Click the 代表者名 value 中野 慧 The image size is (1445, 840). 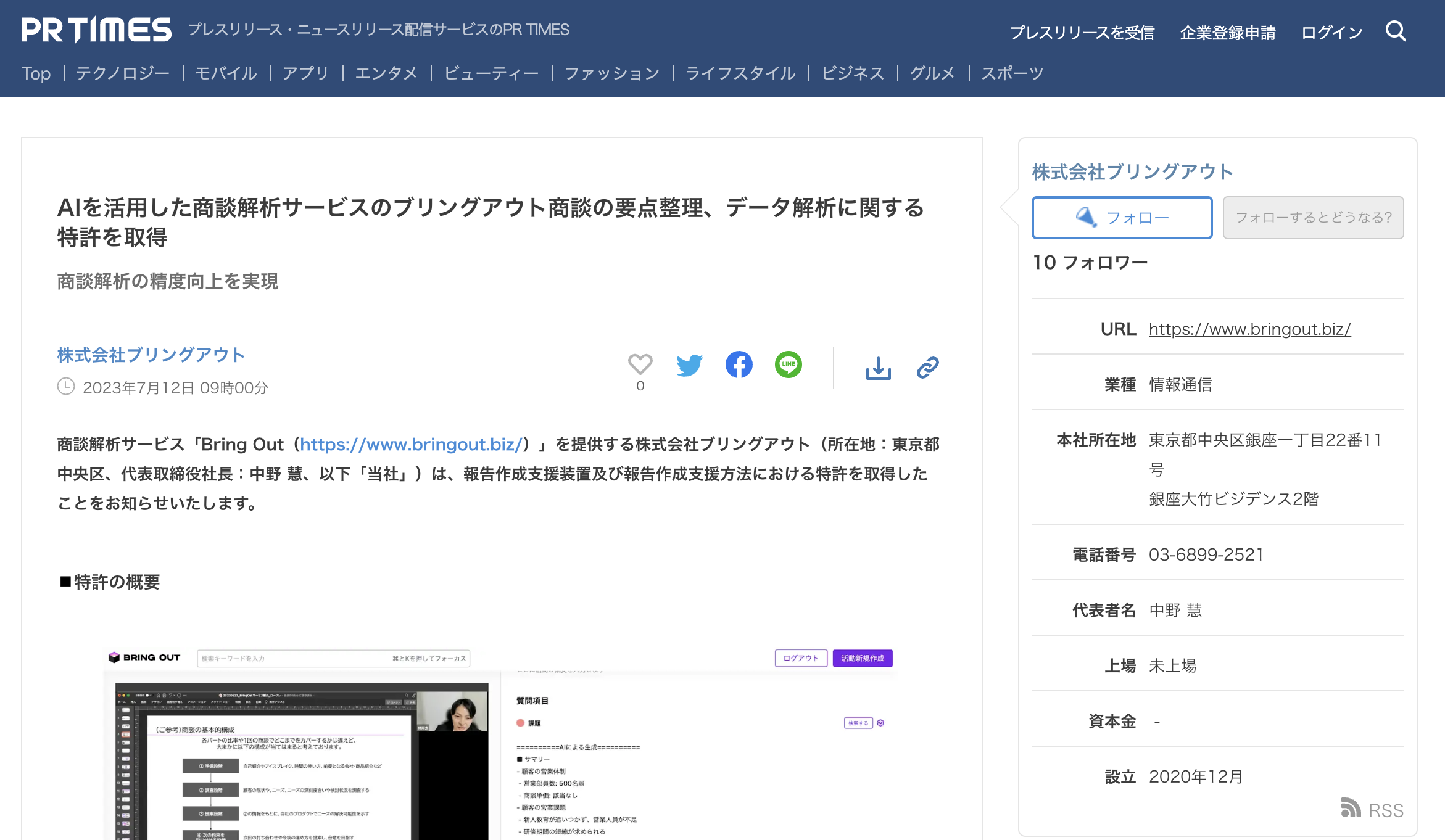pyautogui.click(x=1176, y=610)
